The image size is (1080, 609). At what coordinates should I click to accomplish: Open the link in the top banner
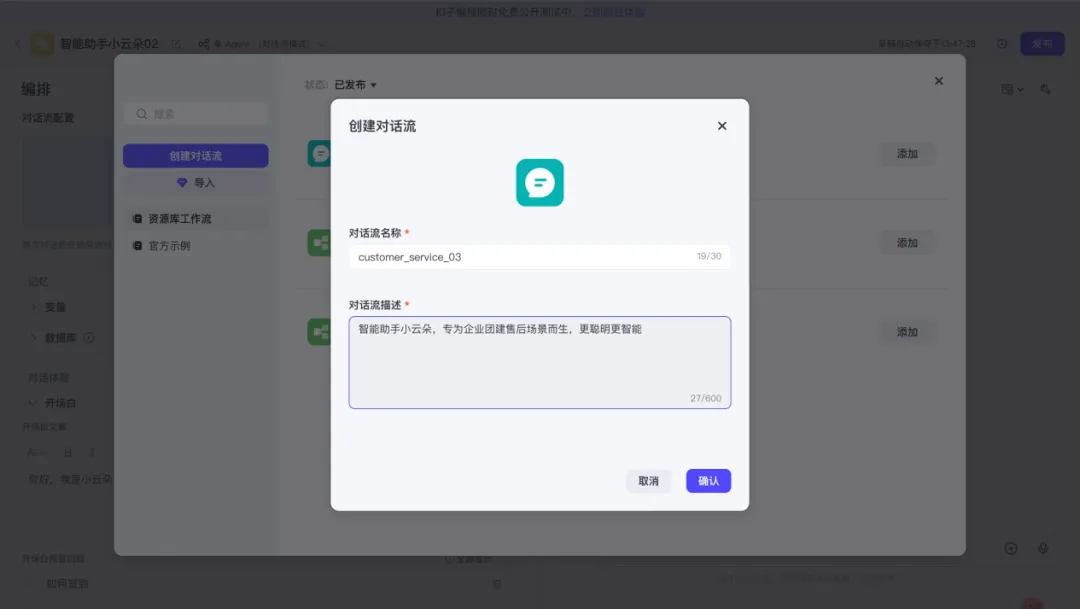pos(614,12)
